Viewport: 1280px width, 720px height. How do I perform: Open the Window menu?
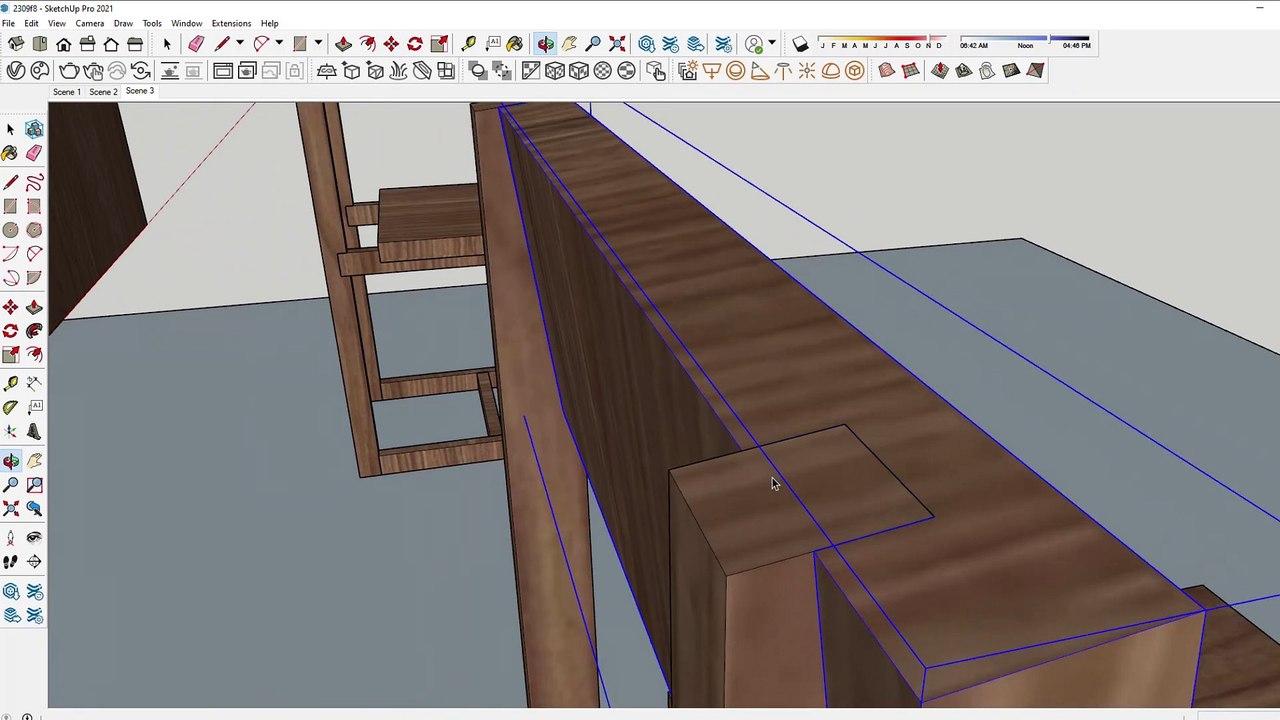186,23
